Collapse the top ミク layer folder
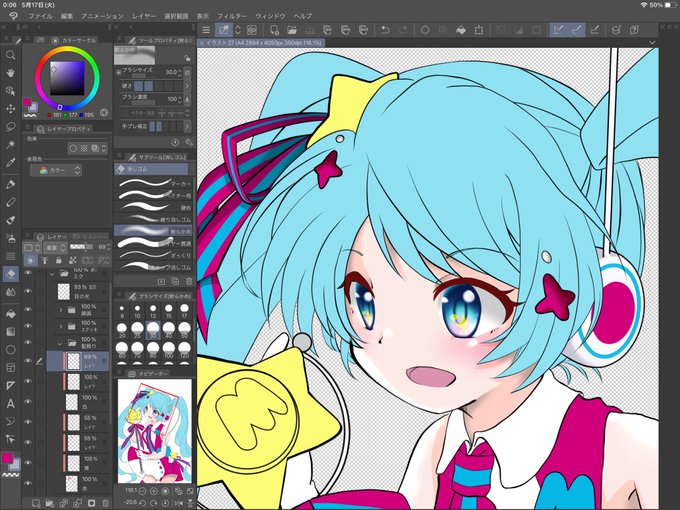 click(52, 274)
